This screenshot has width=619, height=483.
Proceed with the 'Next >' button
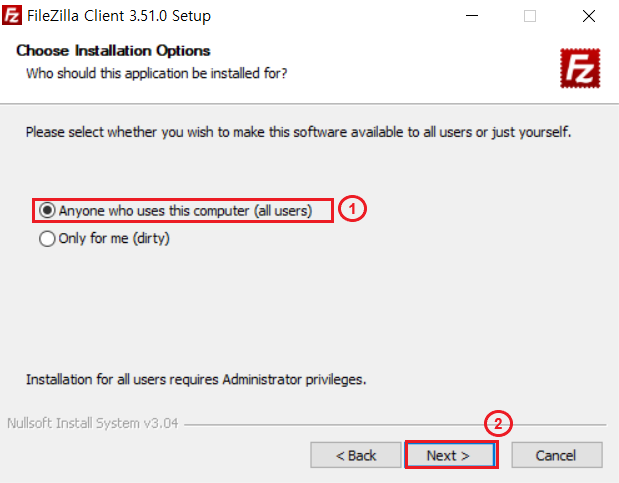(x=451, y=455)
